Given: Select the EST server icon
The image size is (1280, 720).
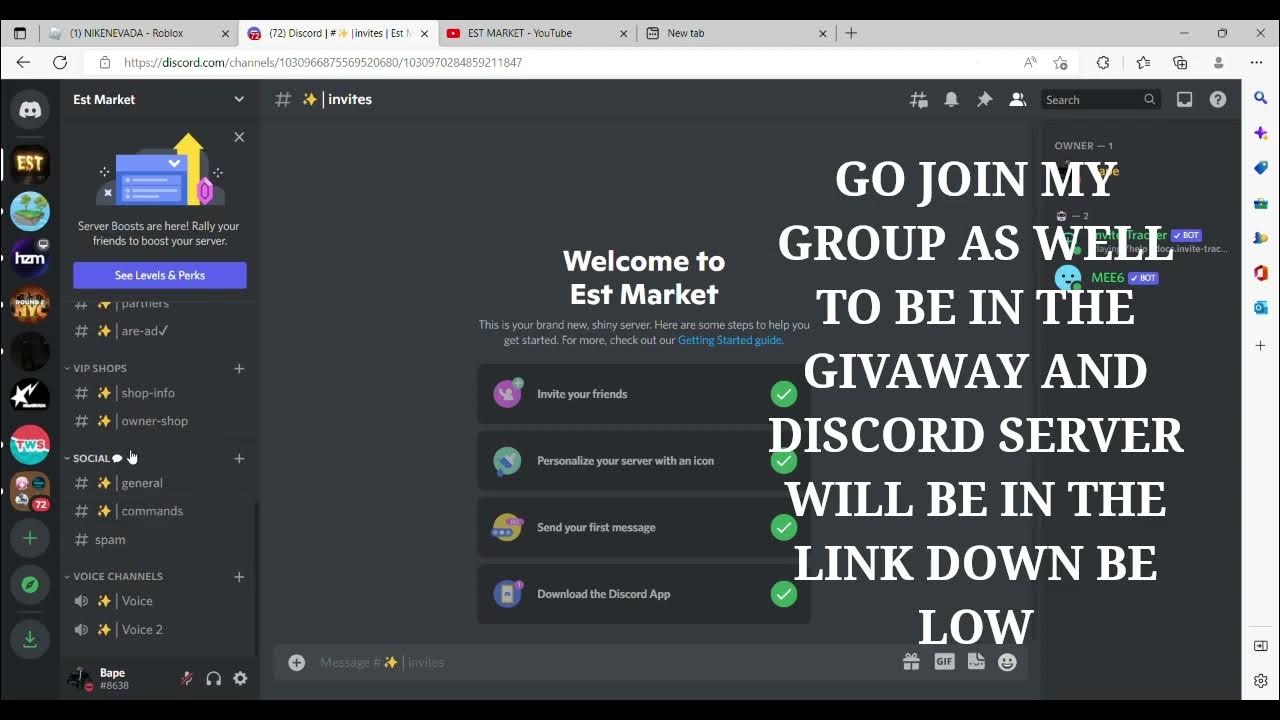Looking at the screenshot, I should tap(30, 163).
